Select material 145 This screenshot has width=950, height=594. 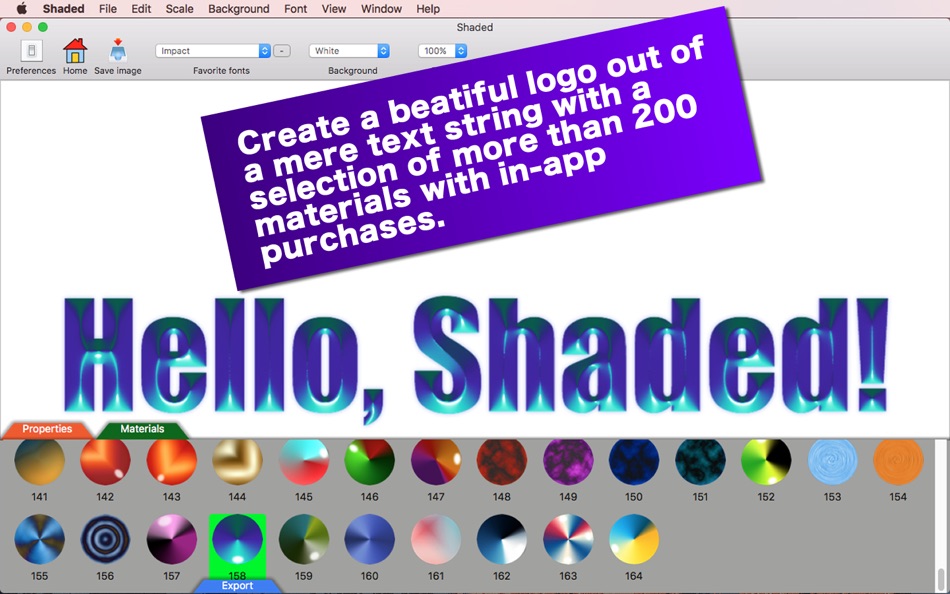coord(304,460)
